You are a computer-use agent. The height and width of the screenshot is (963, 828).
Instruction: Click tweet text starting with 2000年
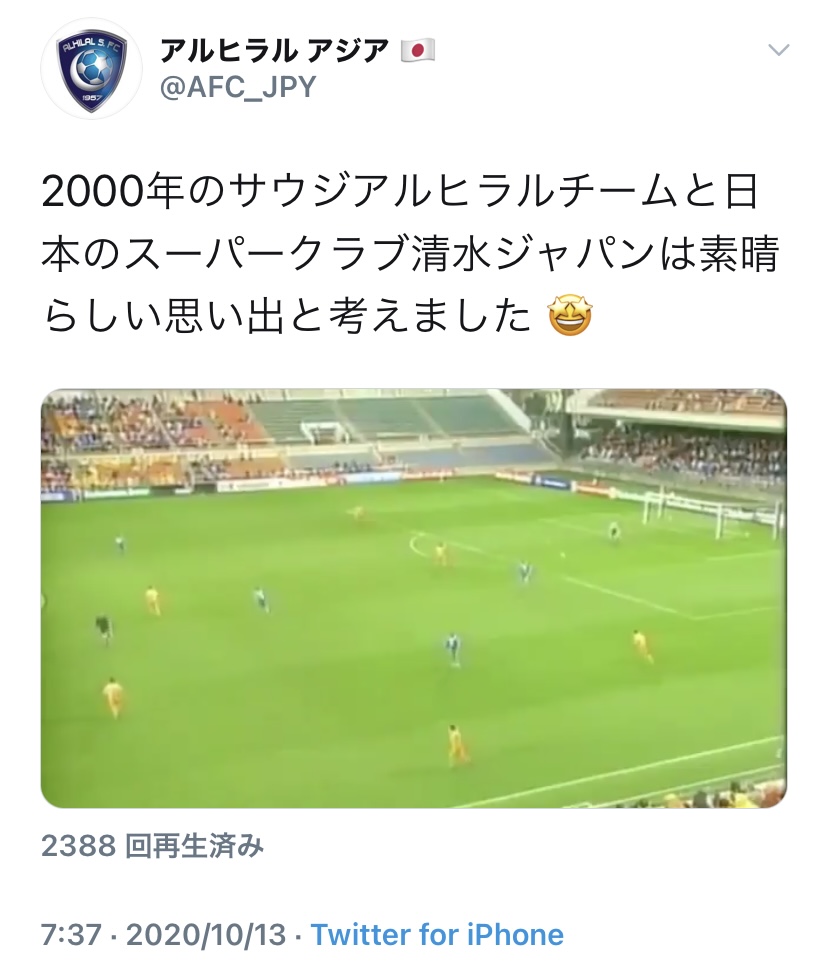[399, 191]
